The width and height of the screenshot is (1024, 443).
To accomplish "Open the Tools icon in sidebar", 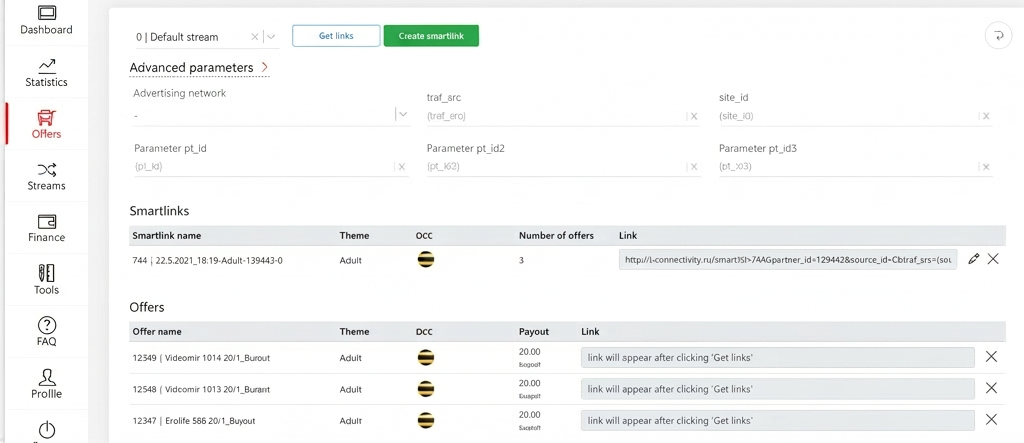I will (x=46, y=272).
